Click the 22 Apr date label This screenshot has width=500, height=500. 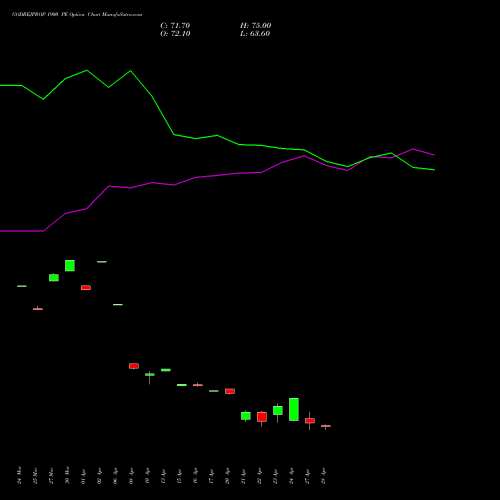click(x=259, y=476)
